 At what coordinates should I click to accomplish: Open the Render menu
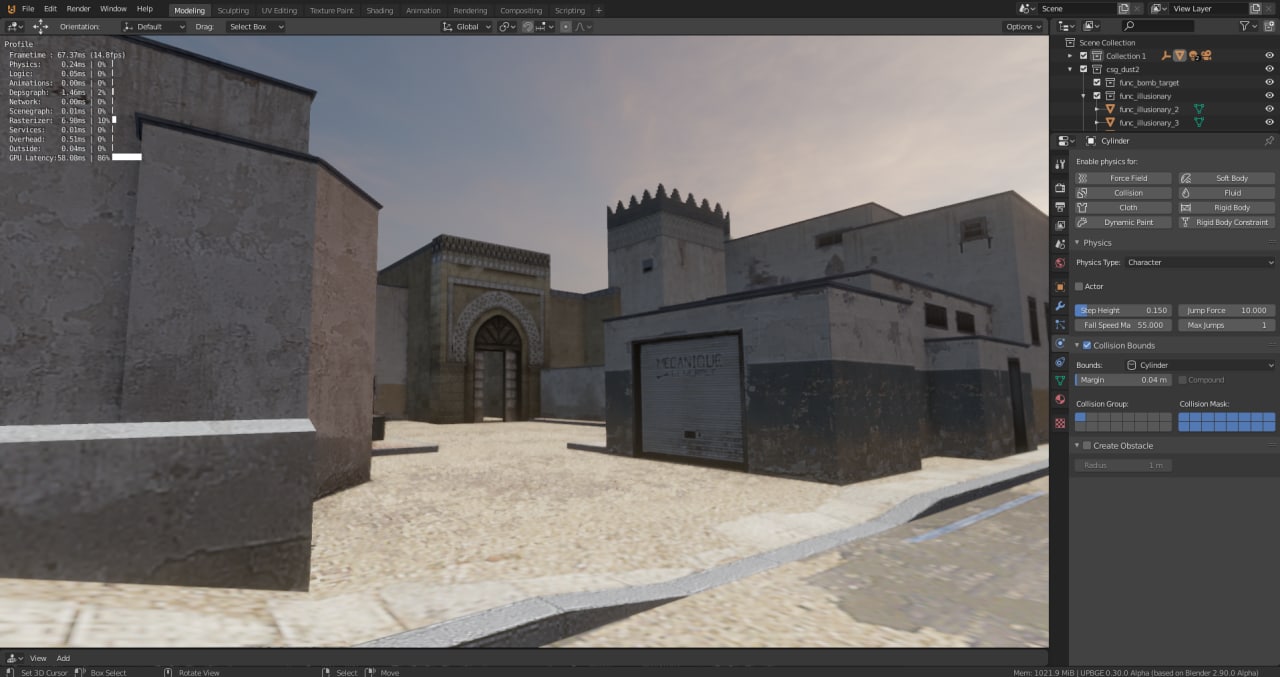pyautogui.click(x=79, y=8)
